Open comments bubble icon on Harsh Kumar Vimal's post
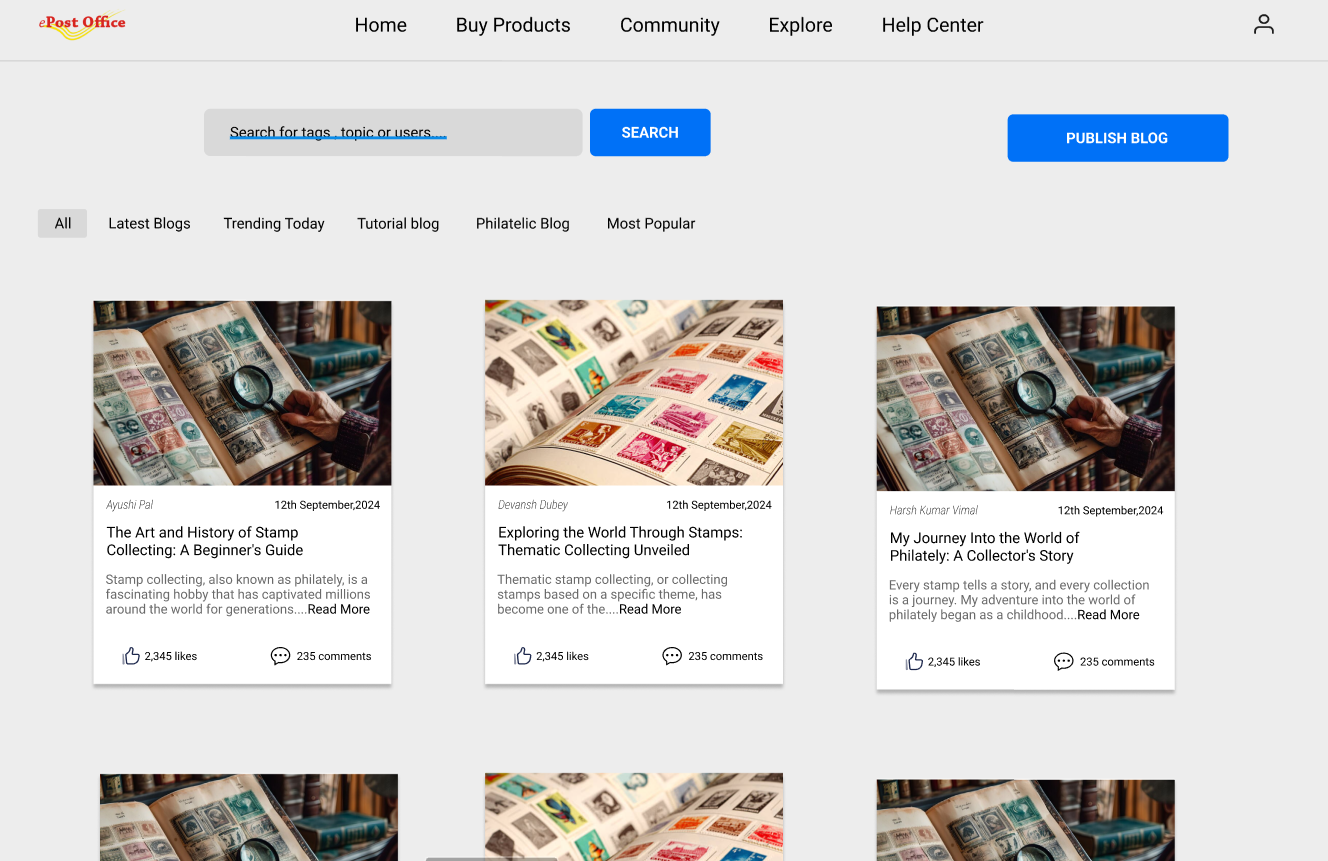Viewport: 1328px width, 861px height. [1064, 661]
